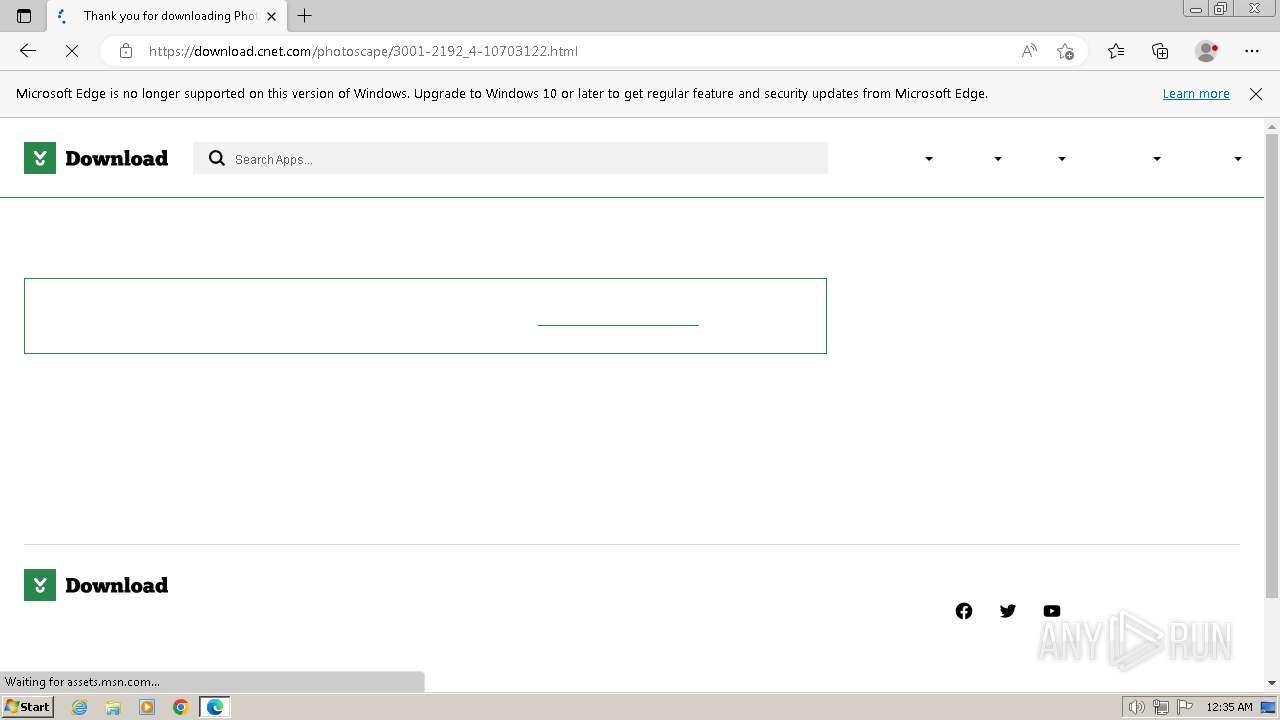Activate the Read aloud icon

(1029, 51)
